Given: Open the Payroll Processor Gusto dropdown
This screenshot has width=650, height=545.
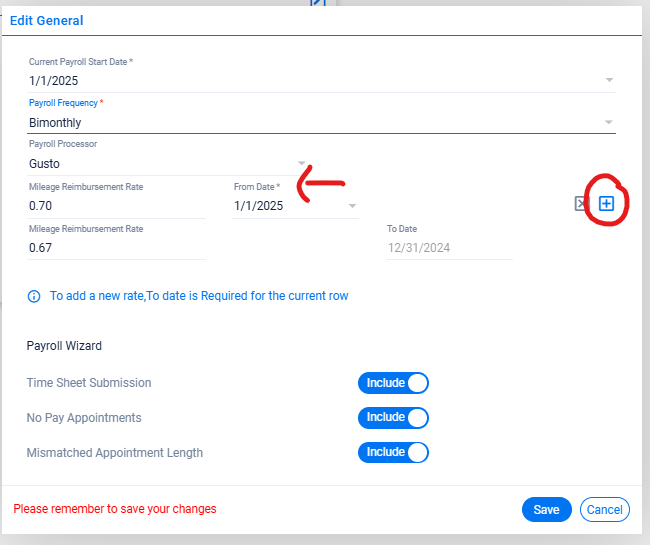Looking at the screenshot, I should pyautogui.click(x=302, y=163).
